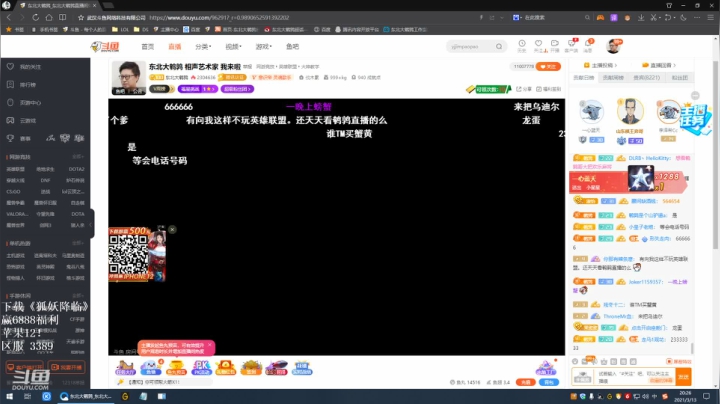Close the QR code promotion popup
Viewport: 720px width, 404px height.
pos(172,230)
